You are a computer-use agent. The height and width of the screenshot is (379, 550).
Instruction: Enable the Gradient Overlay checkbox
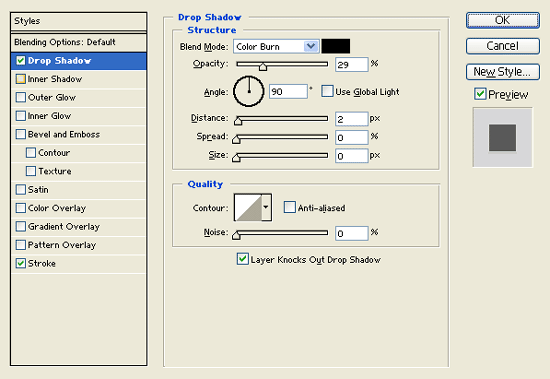(x=21, y=226)
